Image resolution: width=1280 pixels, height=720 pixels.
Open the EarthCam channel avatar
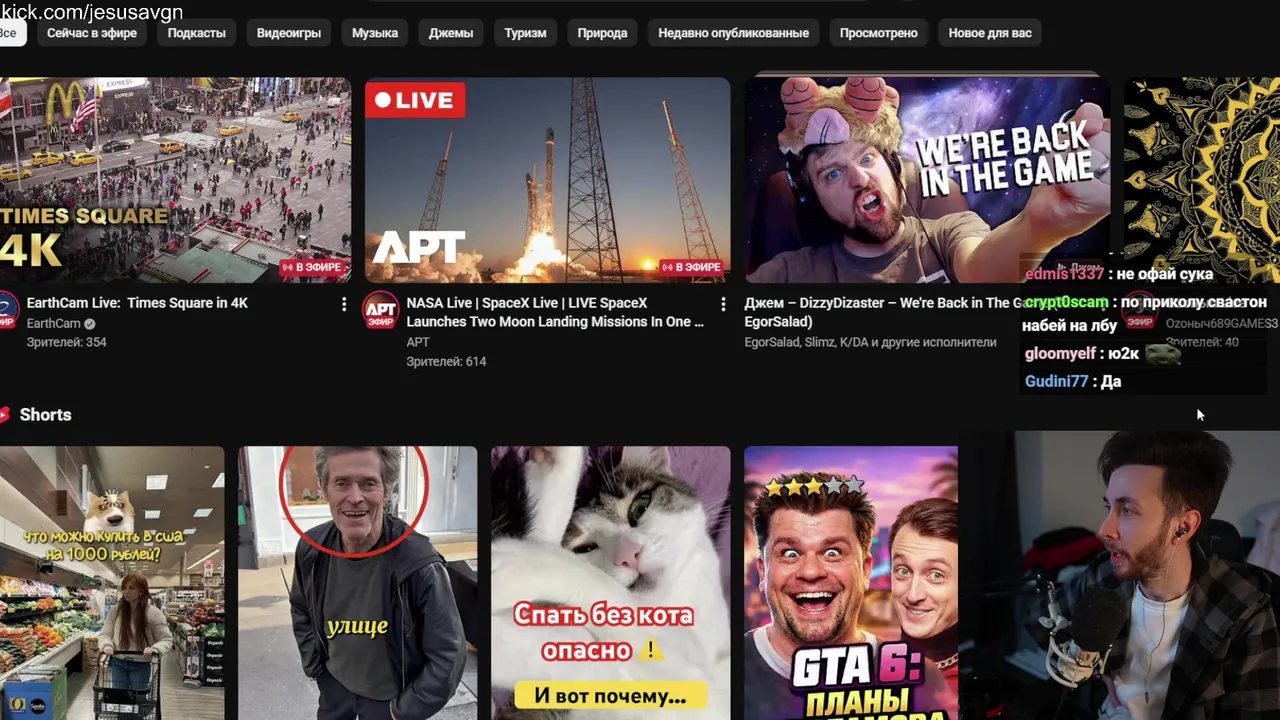(7, 311)
